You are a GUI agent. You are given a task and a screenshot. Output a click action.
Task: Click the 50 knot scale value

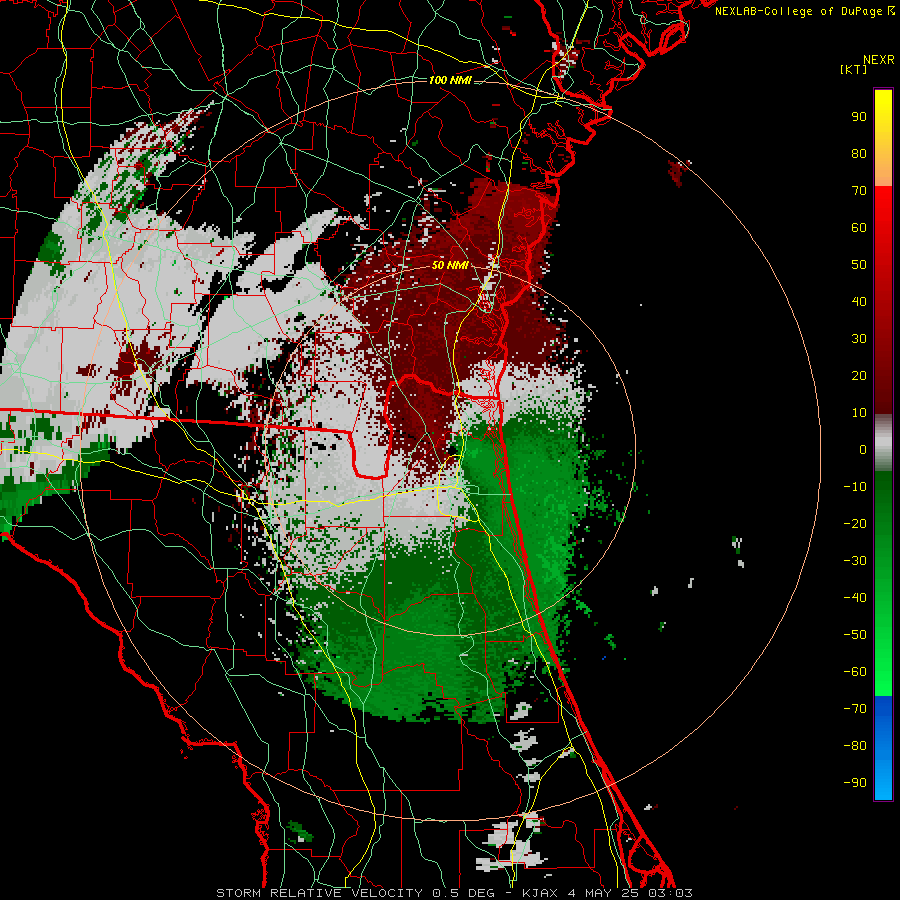(859, 265)
